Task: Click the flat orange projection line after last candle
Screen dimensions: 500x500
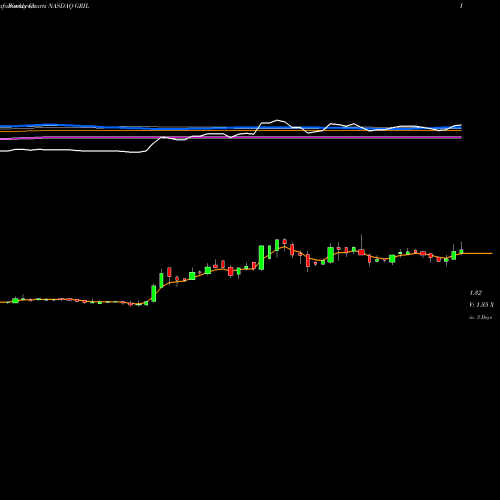Action: point(478,254)
